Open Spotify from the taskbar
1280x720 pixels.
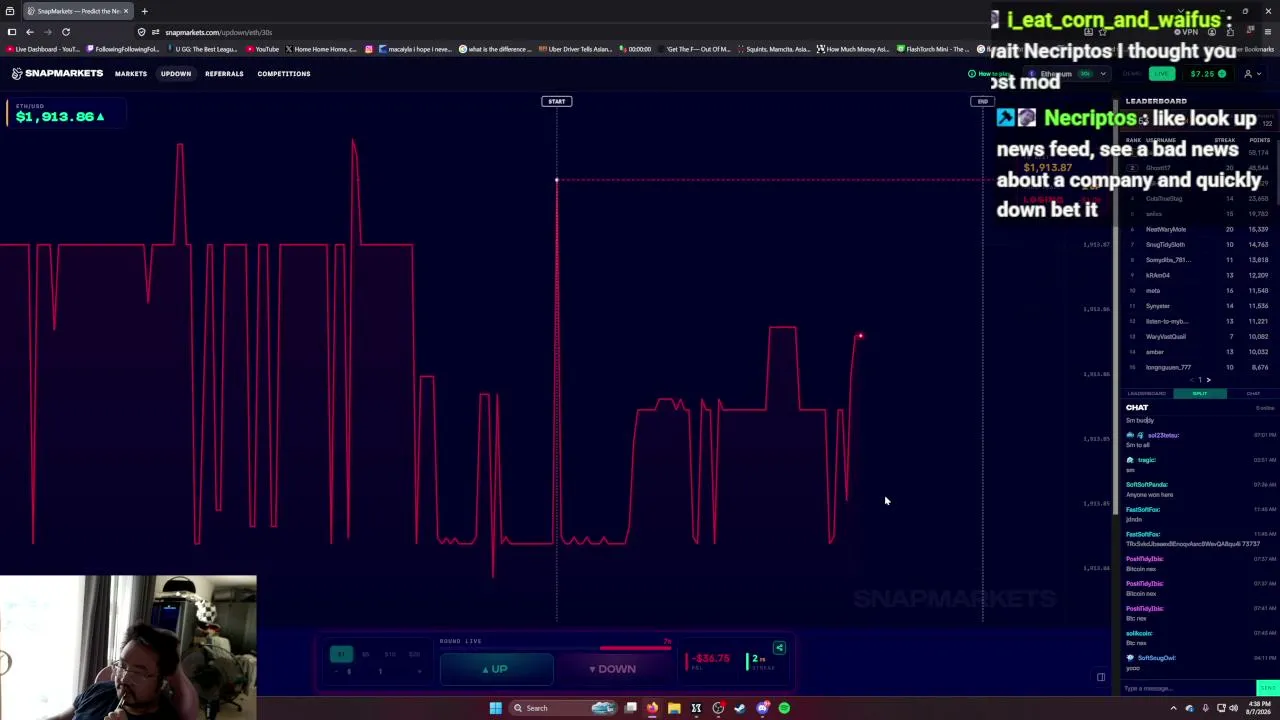coord(784,708)
